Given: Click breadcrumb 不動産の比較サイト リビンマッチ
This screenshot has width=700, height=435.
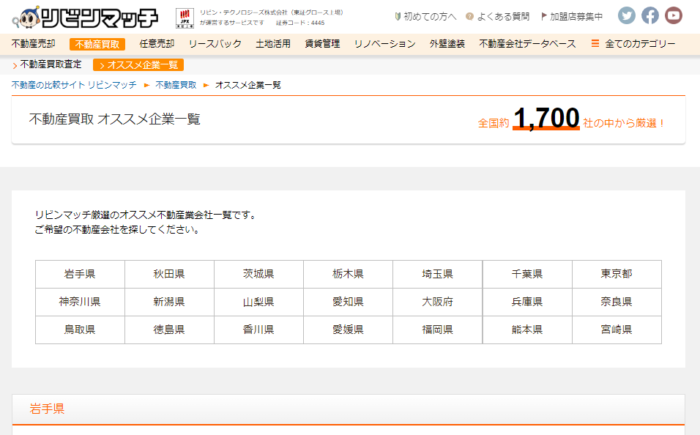Looking at the screenshot, I should [74, 85].
